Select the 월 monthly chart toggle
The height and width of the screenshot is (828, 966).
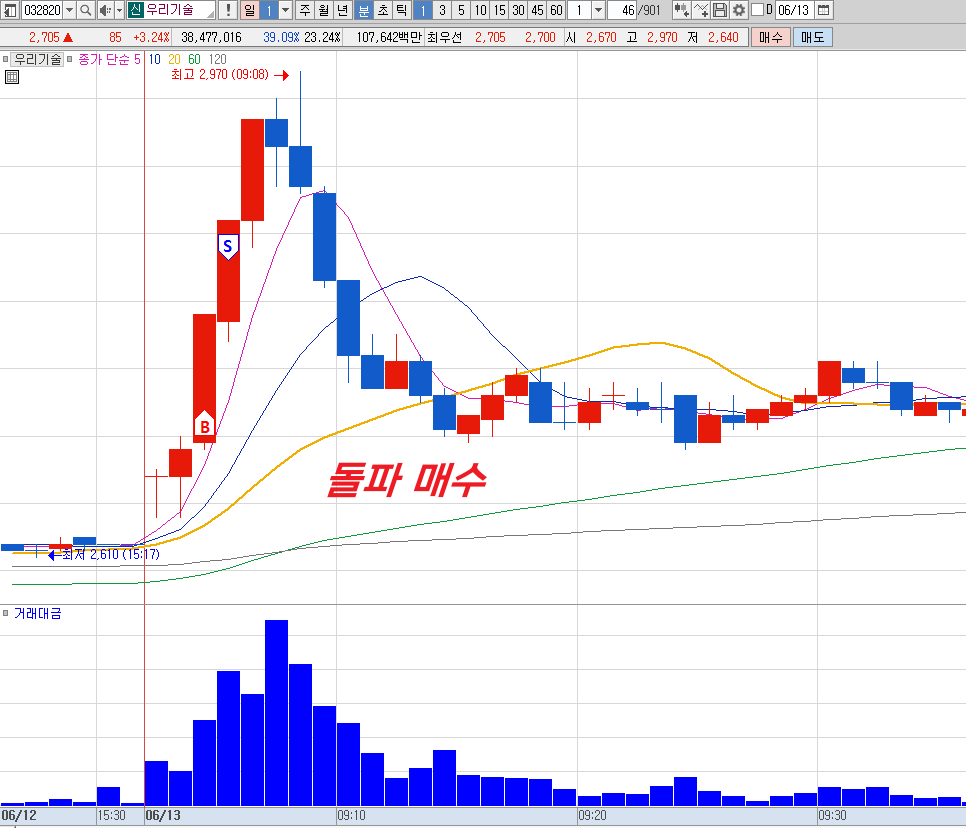(x=324, y=10)
